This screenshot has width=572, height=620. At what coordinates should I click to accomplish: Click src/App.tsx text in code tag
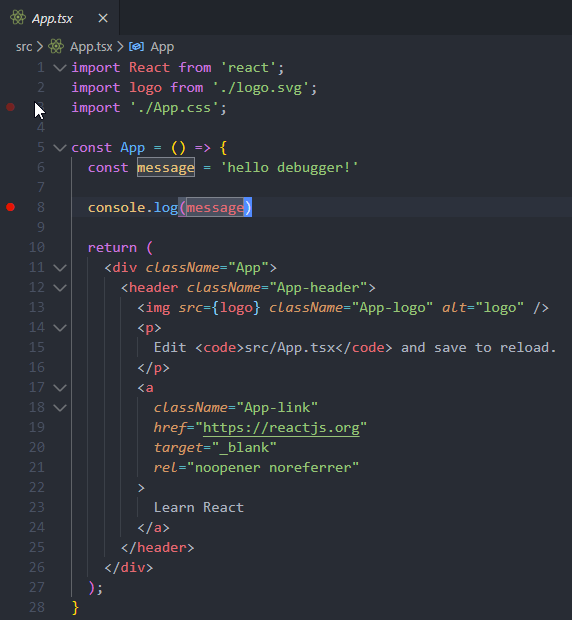click(290, 348)
